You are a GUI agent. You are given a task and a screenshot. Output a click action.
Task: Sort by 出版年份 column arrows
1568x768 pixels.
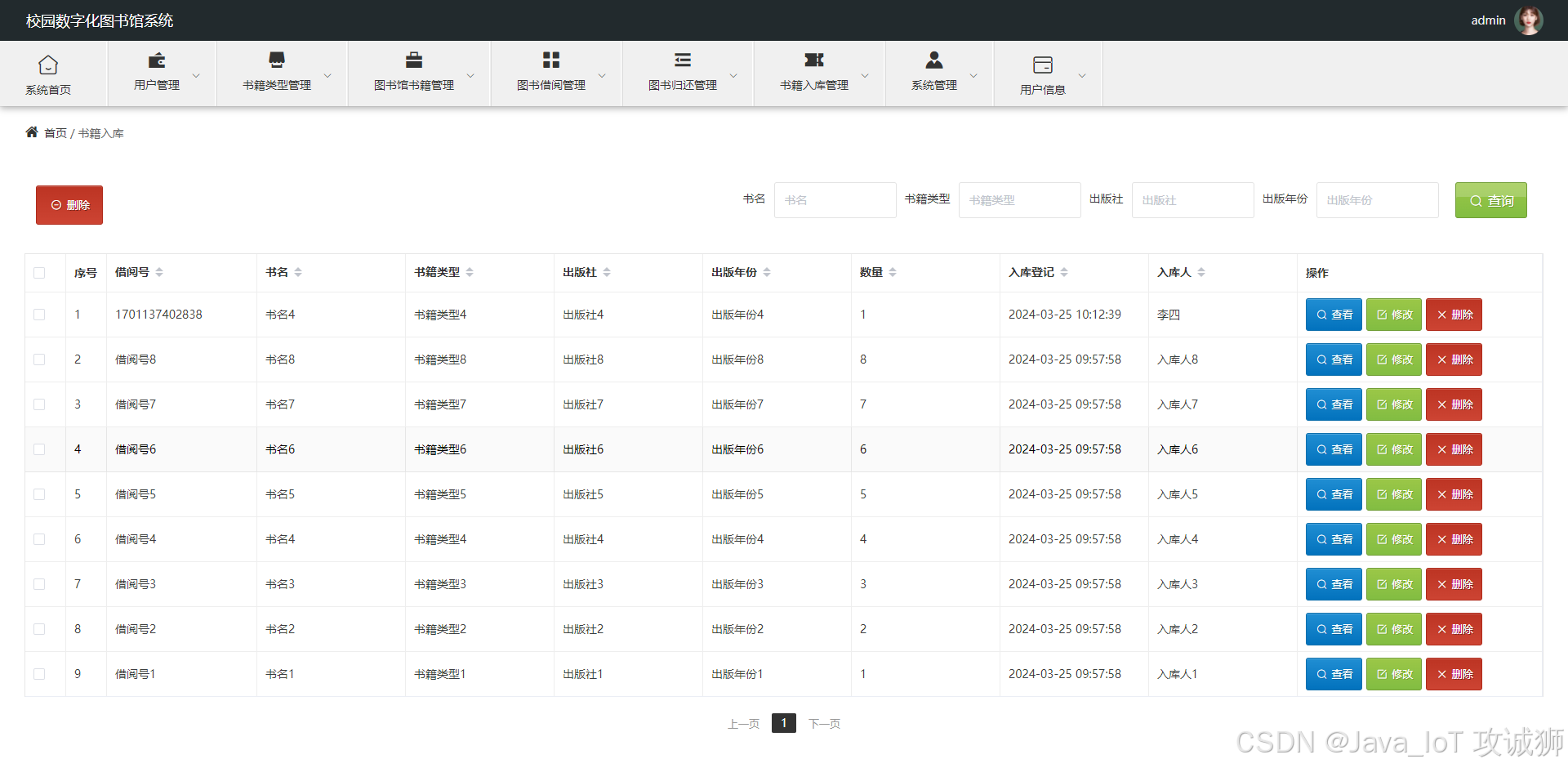[x=767, y=272]
